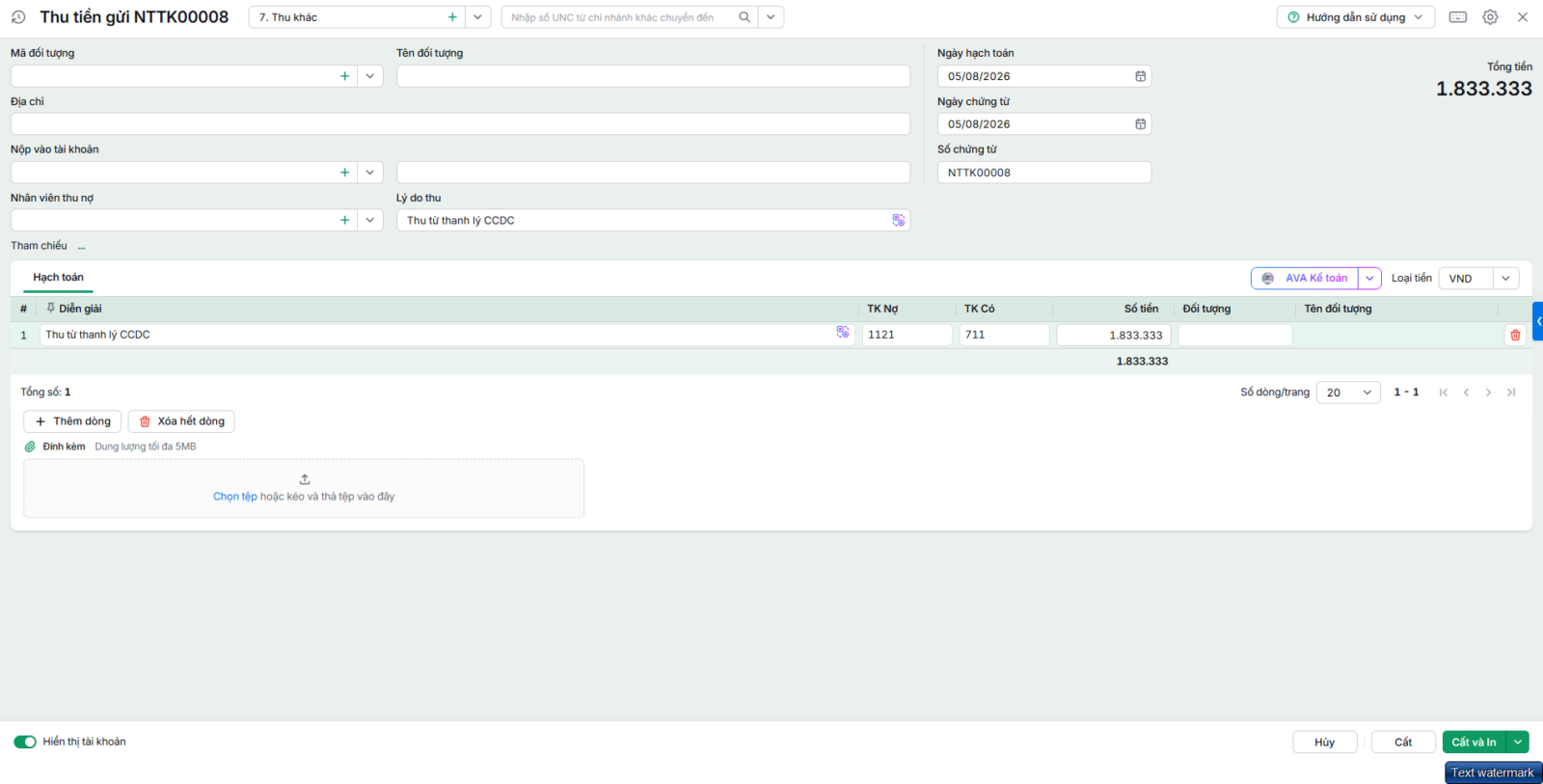Viewport: 1543px width, 784px height.
Task: Change 'Số dòng/trang' value 20
Action: pos(1348,392)
